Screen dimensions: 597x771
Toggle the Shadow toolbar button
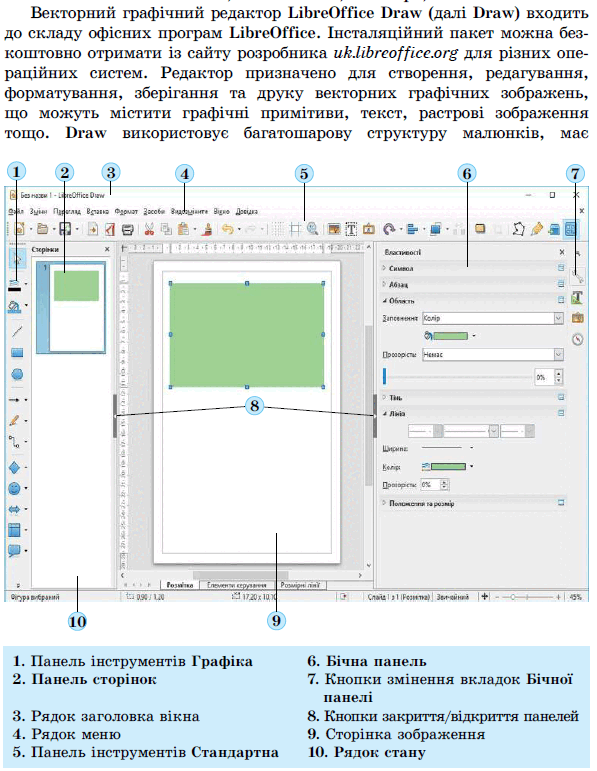[480, 229]
